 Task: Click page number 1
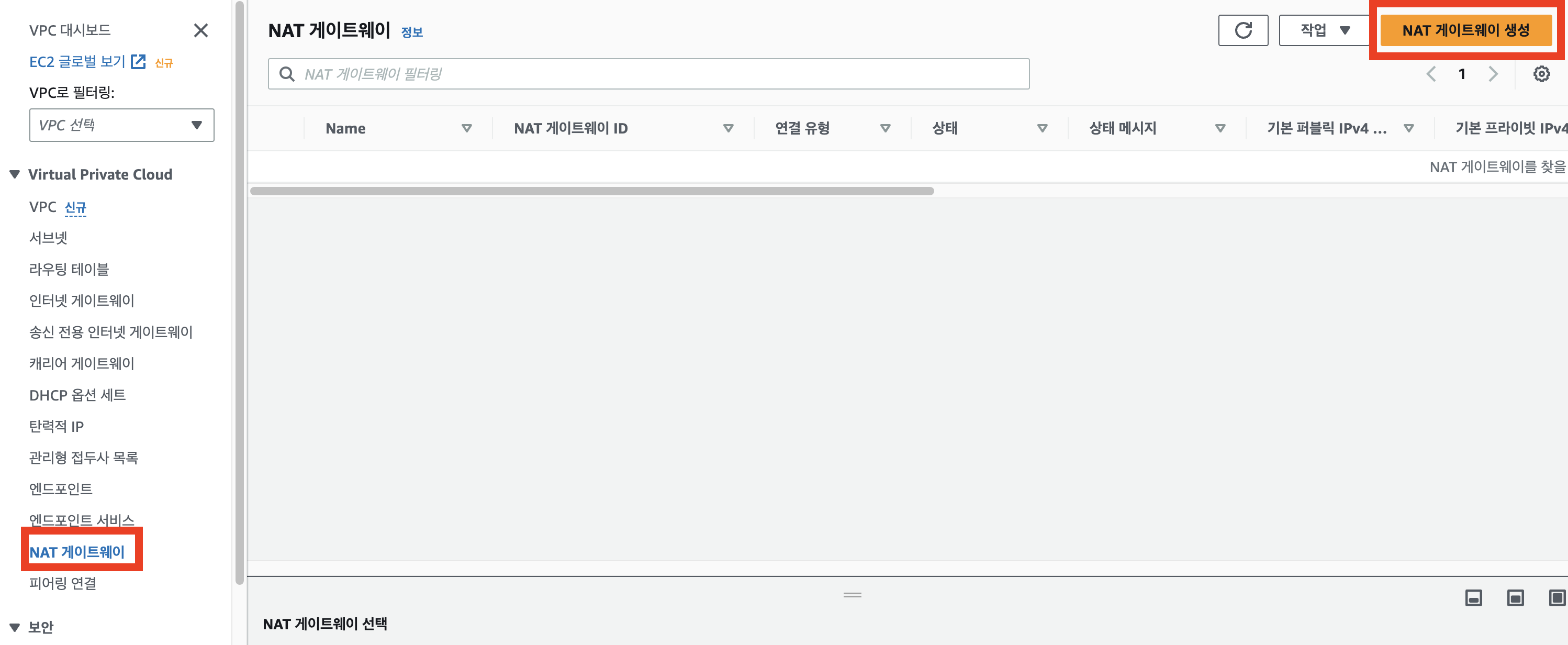(x=1462, y=74)
